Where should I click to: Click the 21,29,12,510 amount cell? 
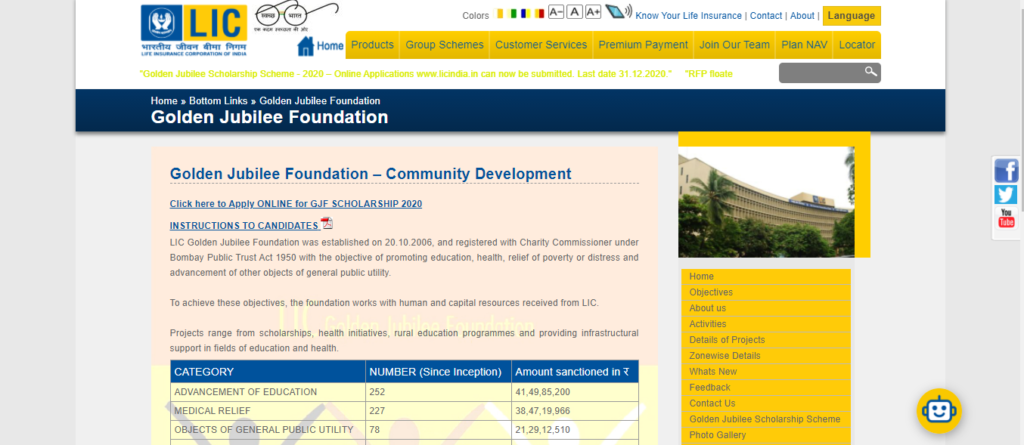coord(575,429)
